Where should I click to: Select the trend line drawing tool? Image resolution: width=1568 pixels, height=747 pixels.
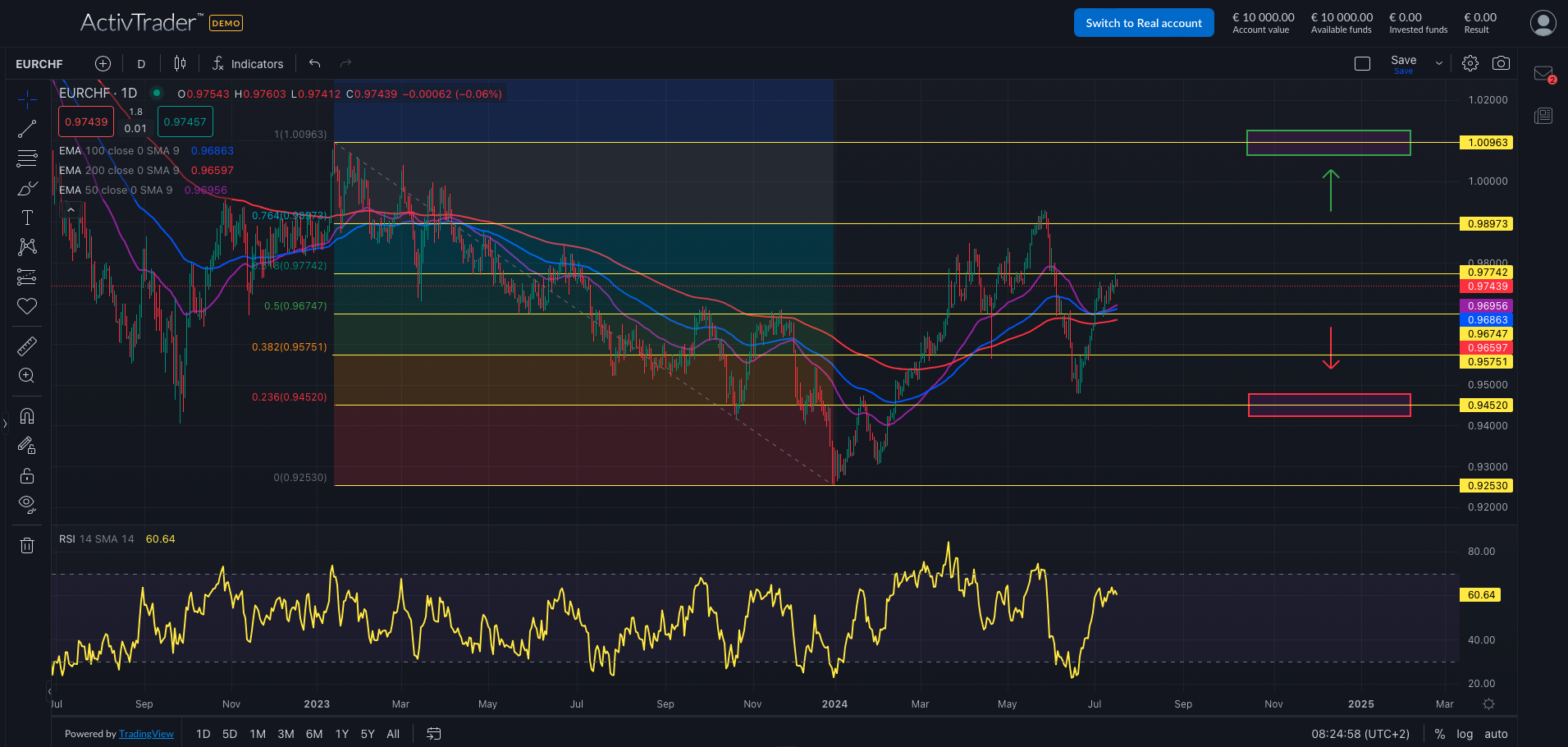pyautogui.click(x=27, y=128)
